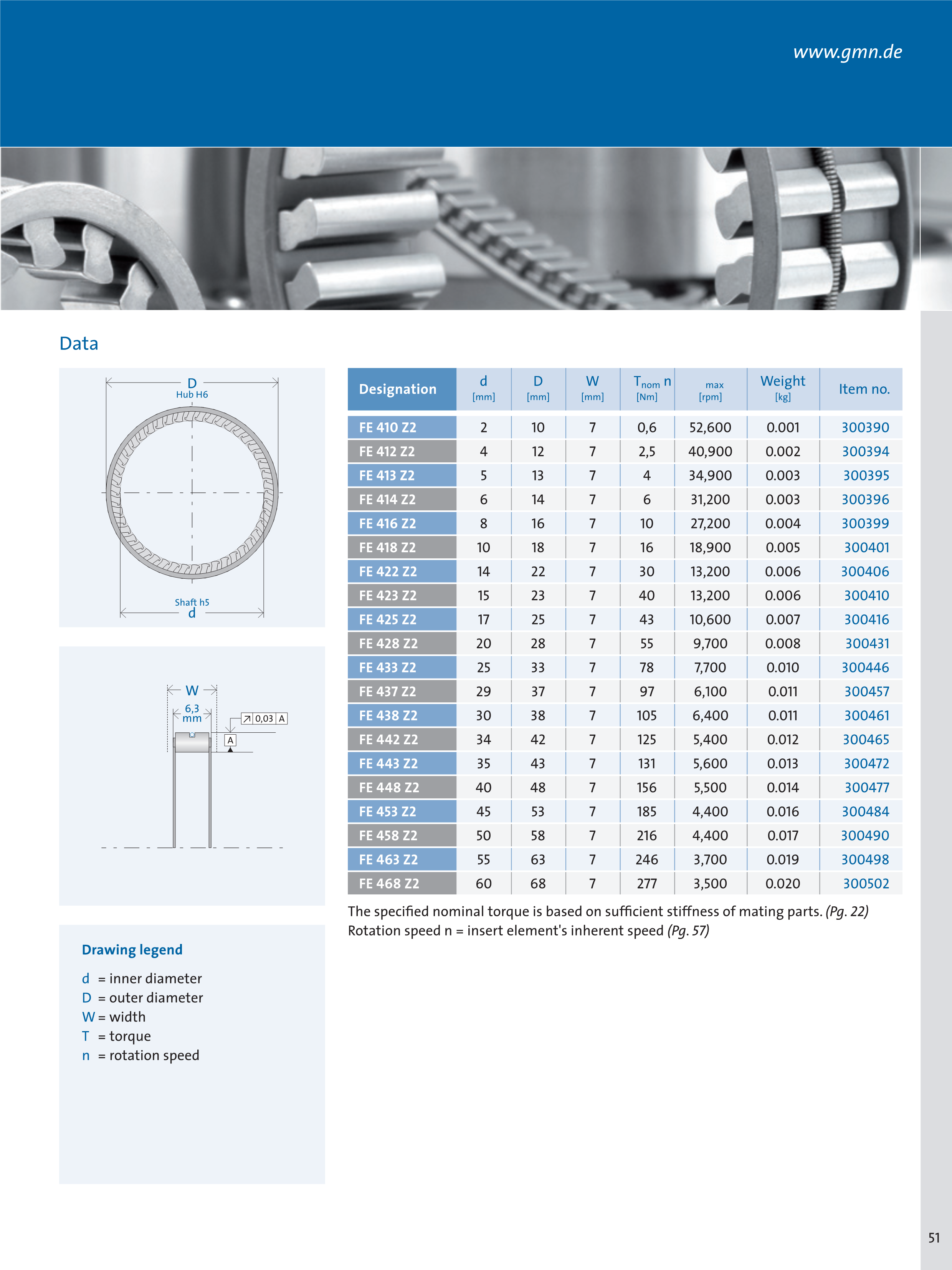
Task: Click the 277 Nm torque value
Action: [x=647, y=884]
